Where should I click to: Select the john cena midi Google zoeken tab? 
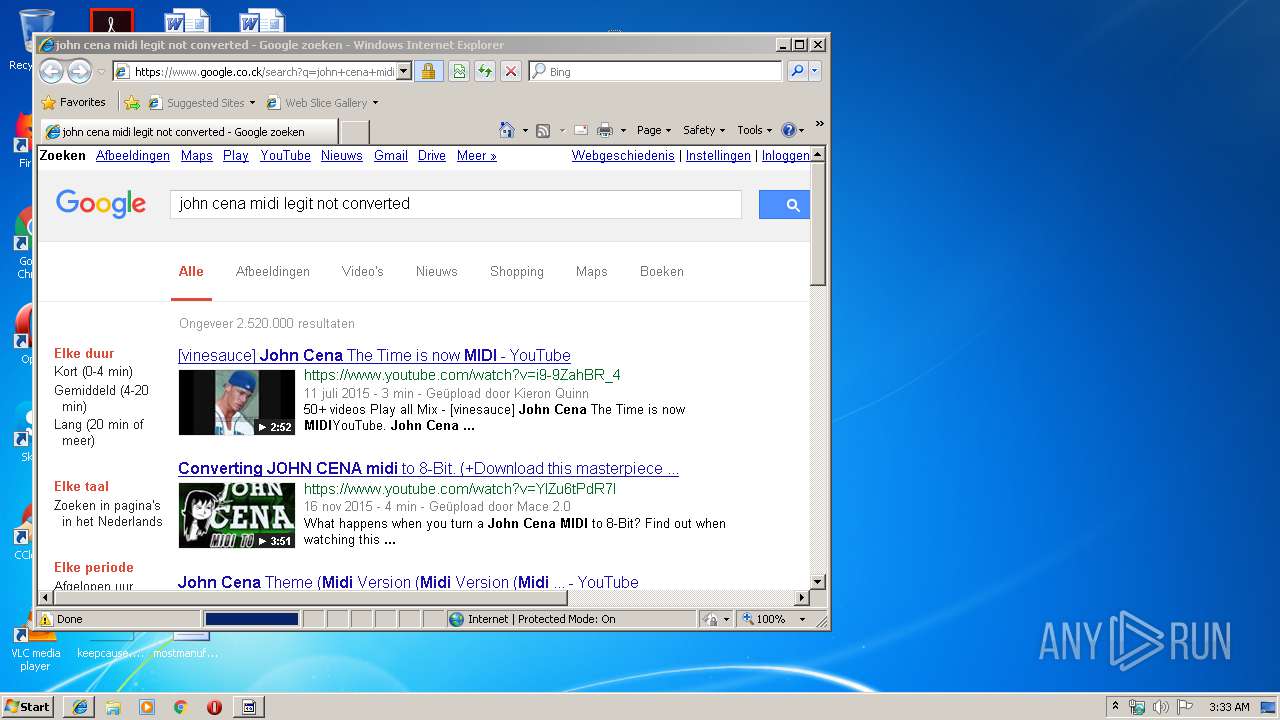click(x=187, y=132)
